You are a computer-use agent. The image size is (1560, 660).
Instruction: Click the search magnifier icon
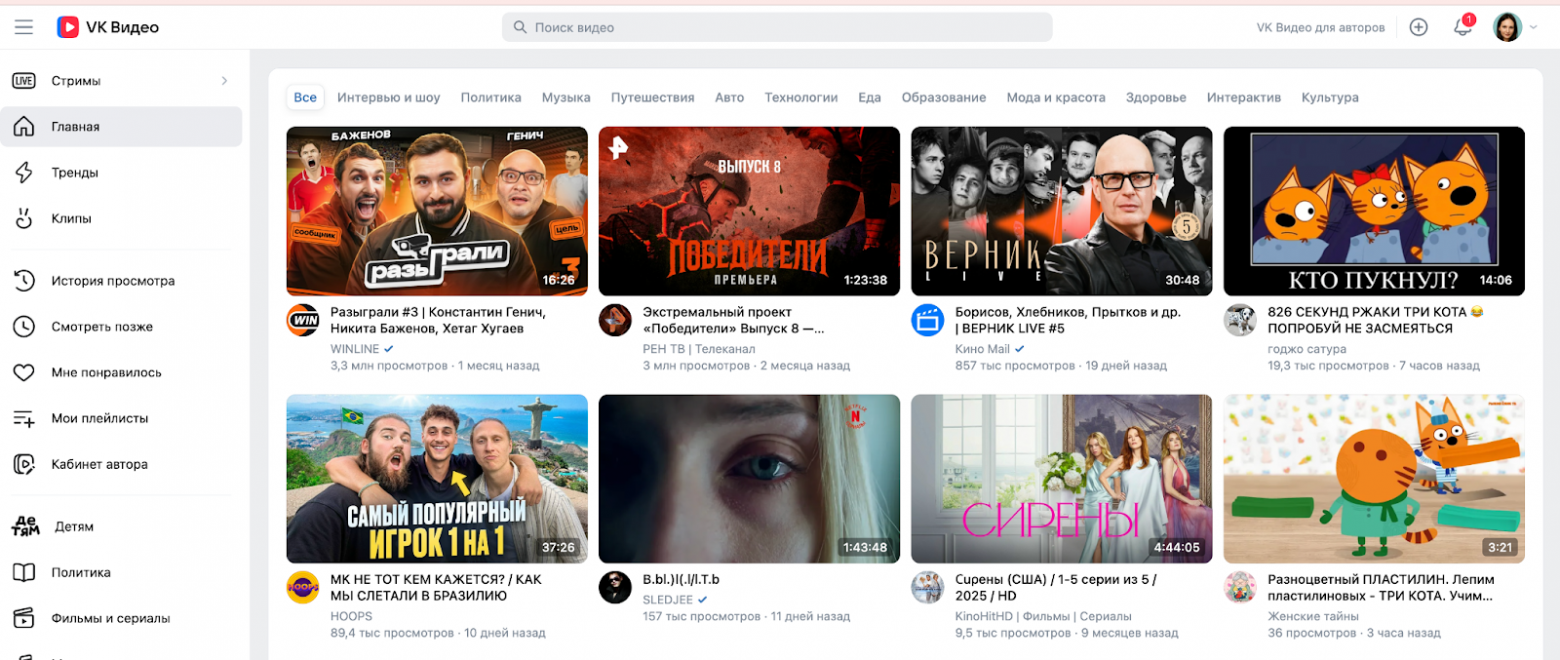tap(520, 27)
